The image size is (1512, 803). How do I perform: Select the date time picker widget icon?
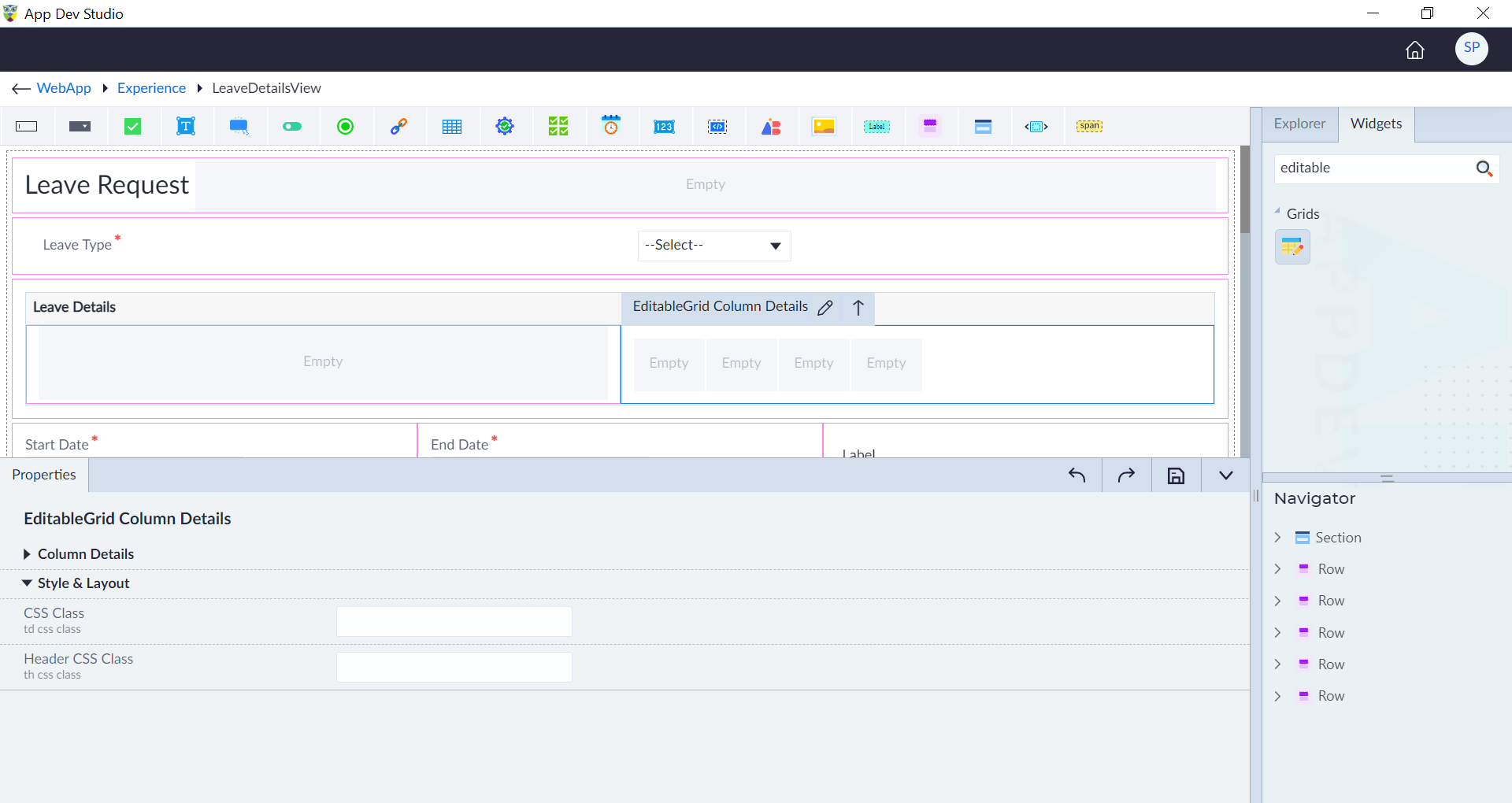[611, 126]
